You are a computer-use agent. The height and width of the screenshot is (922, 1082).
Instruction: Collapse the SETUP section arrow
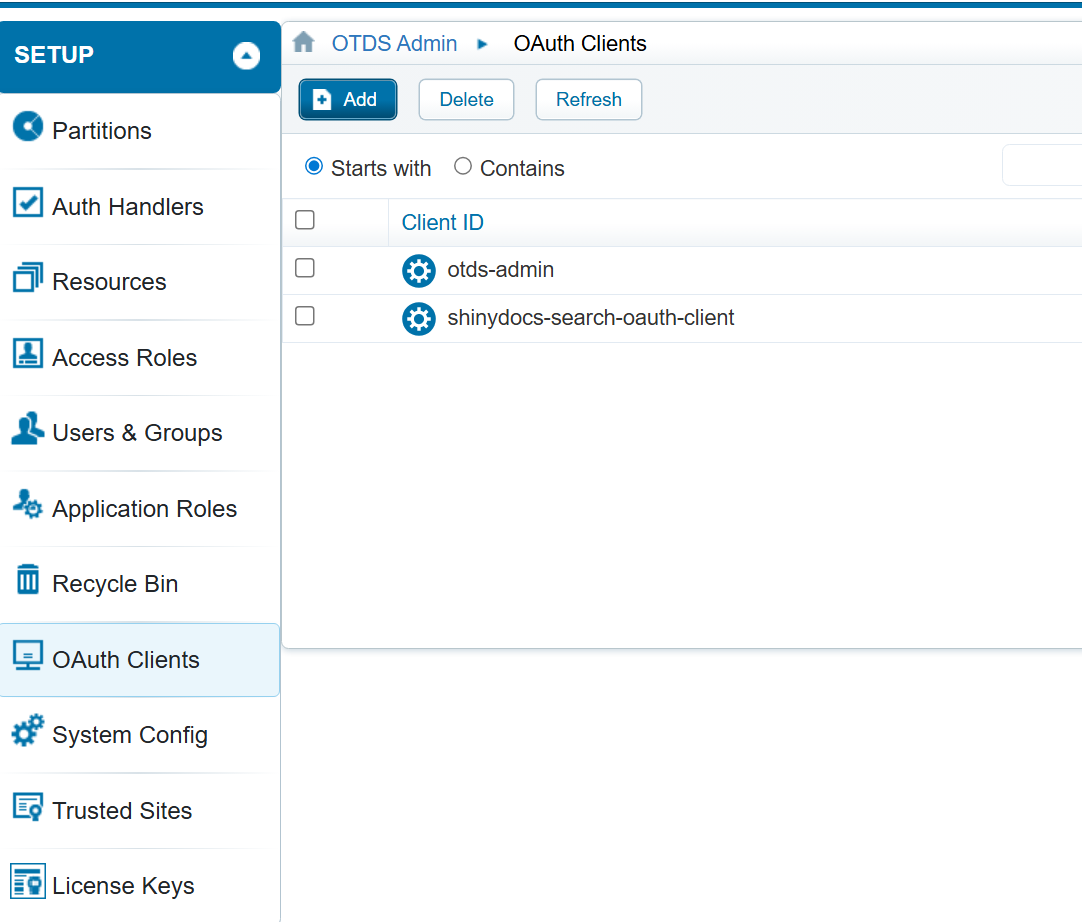(246, 56)
